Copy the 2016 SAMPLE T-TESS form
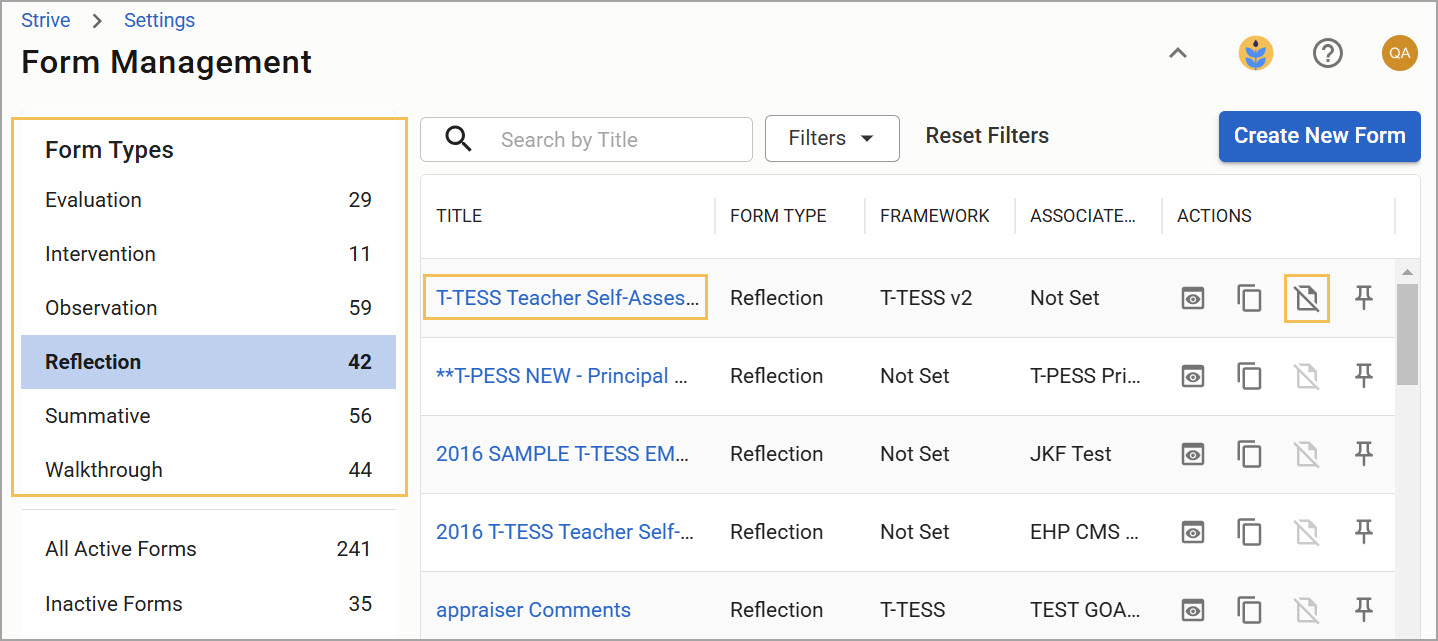1438x641 pixels. point(1249,454)
